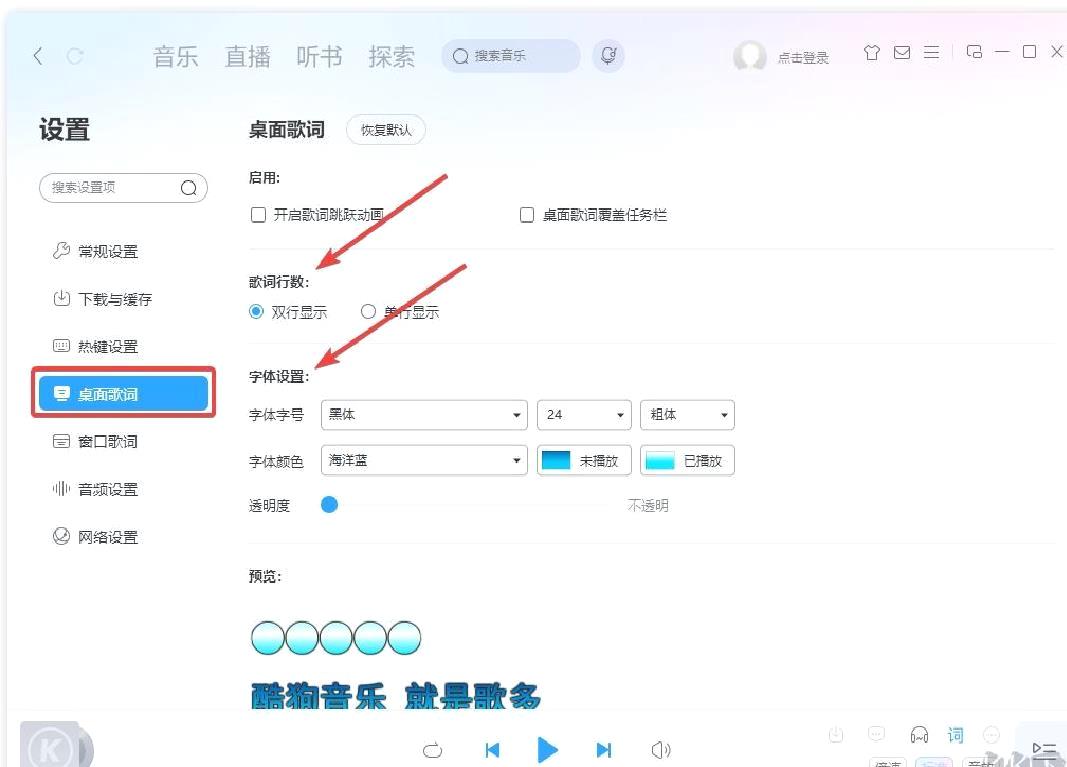Expand the font size dropdown showing 24
1067x767 pixels.
(x=585, y=415)
